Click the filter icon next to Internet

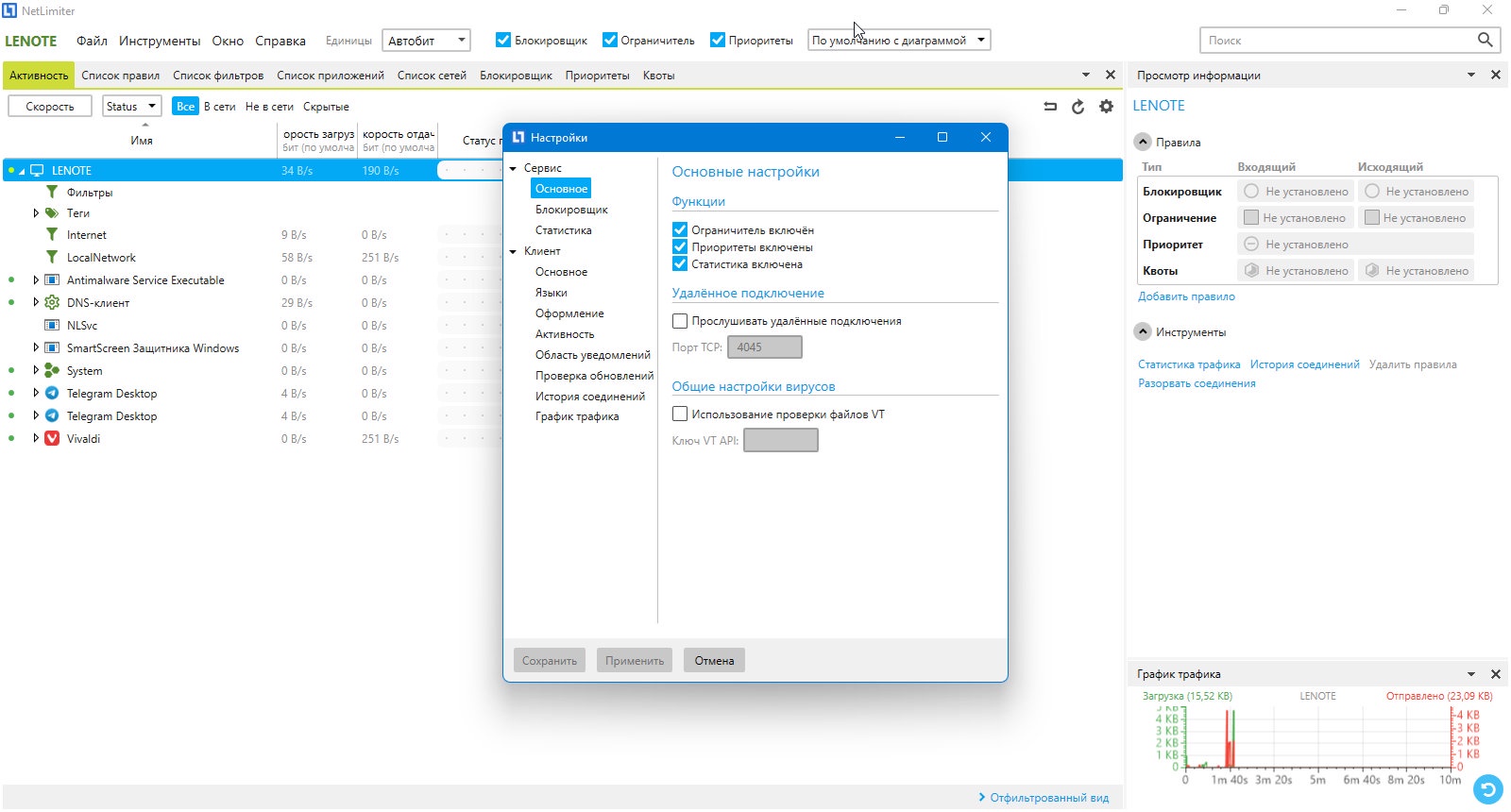tap(52, 234)
